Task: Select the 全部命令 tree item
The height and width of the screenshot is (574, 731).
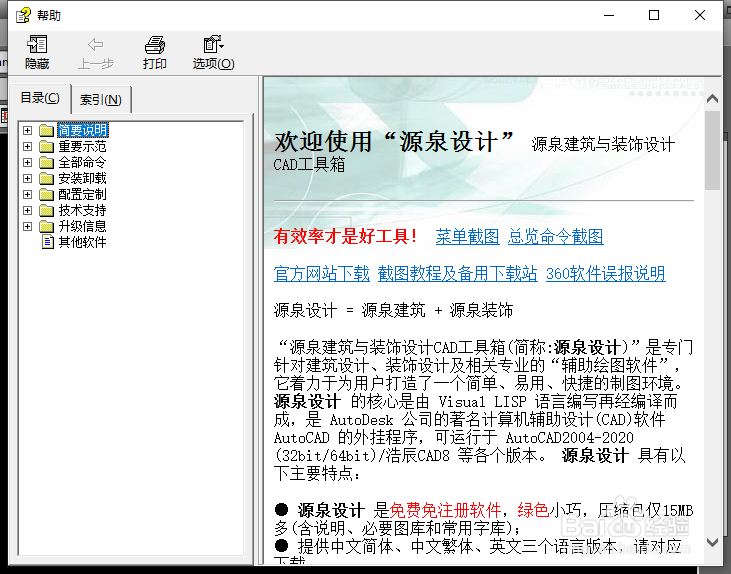Action: coord(83,162)
